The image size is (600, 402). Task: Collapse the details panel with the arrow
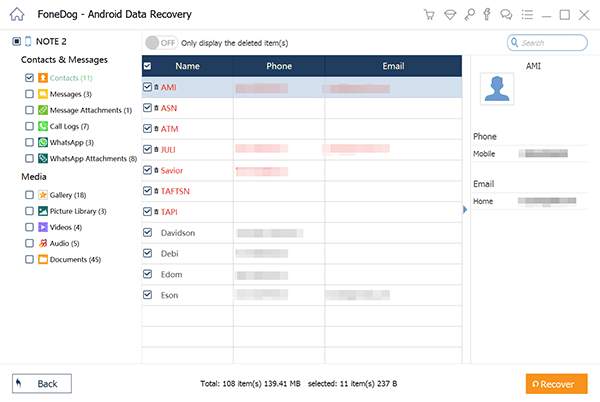coord(464,210)
